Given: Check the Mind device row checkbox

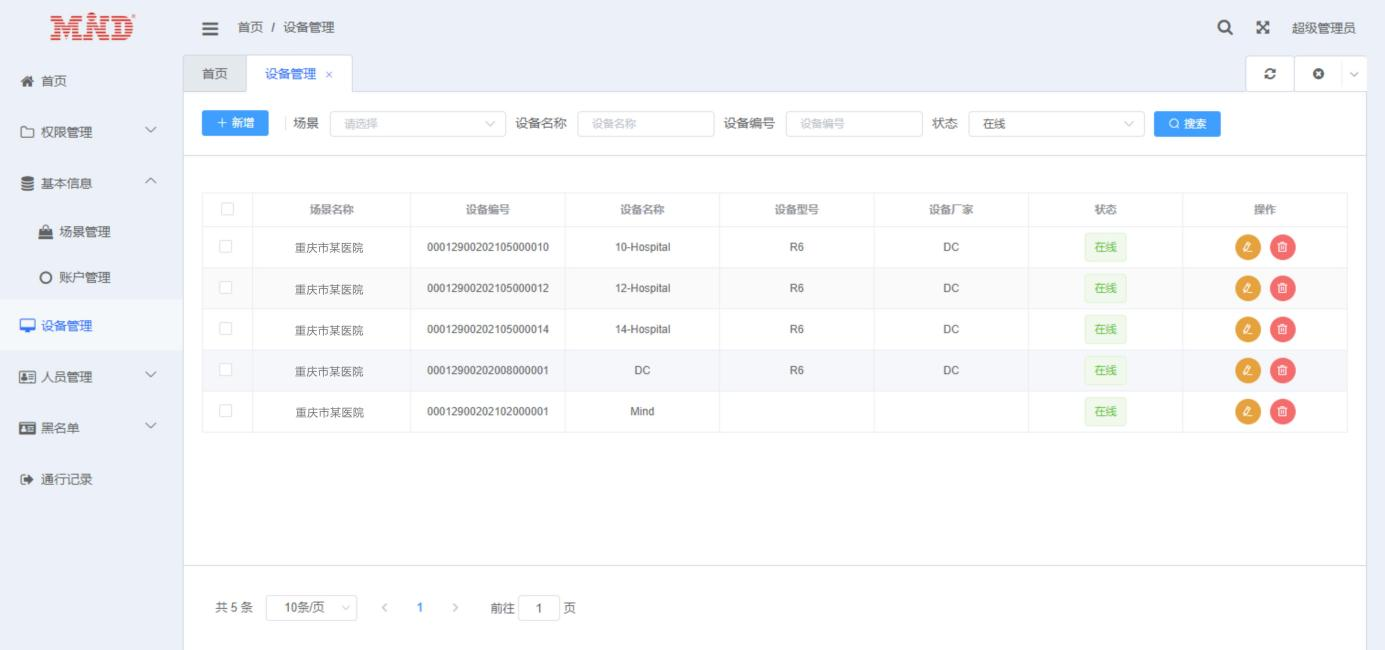Looking at the screenshot, I should 227,410.
